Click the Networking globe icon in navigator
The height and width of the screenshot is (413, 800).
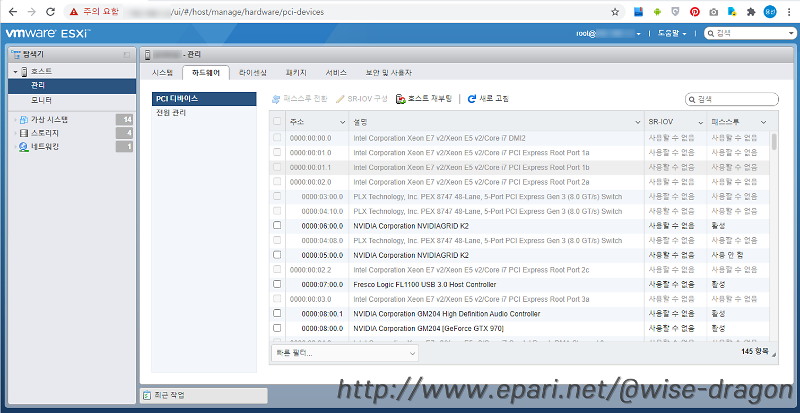pyautogui.click(x=23, y=147)
